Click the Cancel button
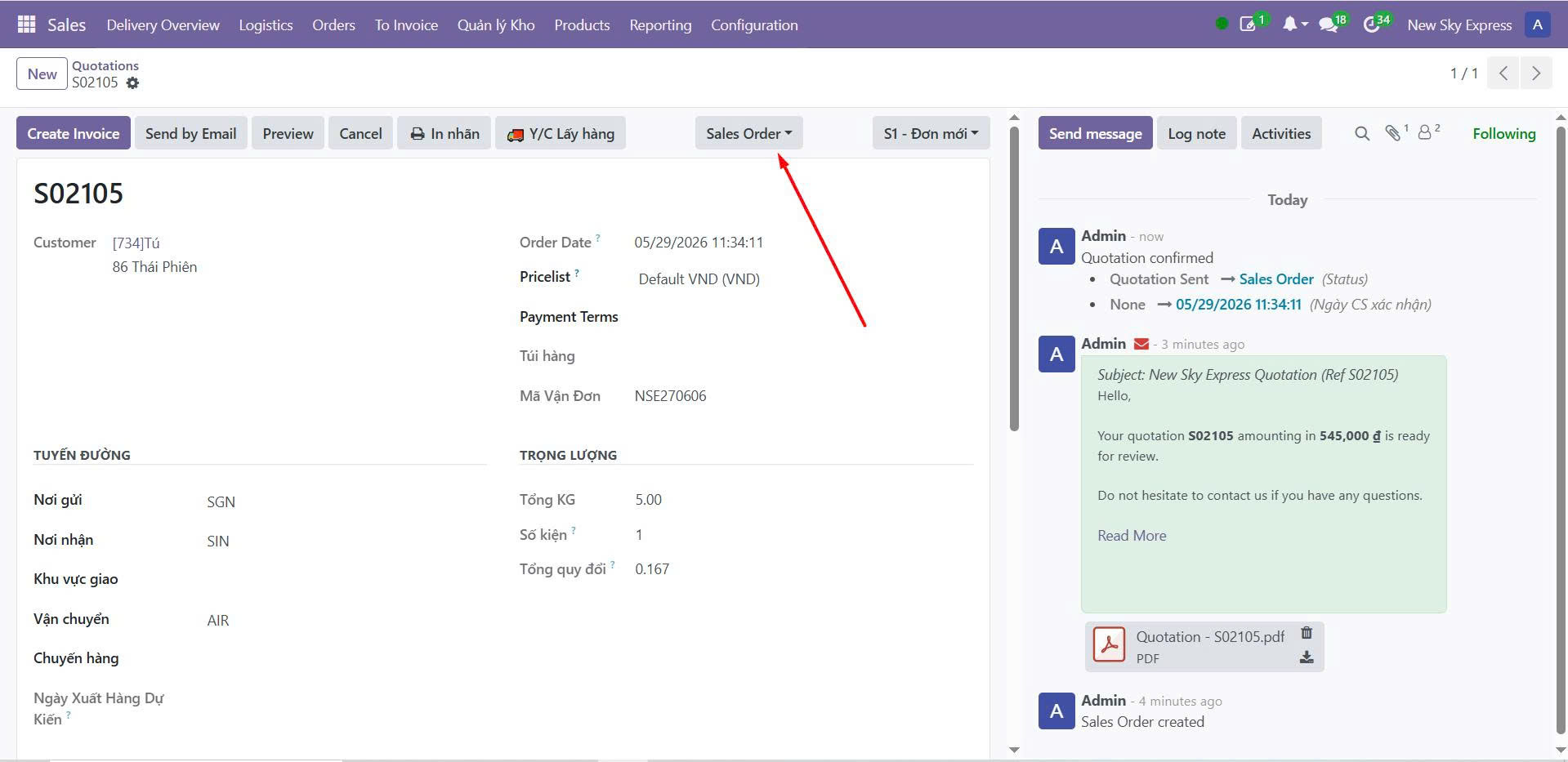Viewport: 1568px width, 762px height. tap(360, 133)
